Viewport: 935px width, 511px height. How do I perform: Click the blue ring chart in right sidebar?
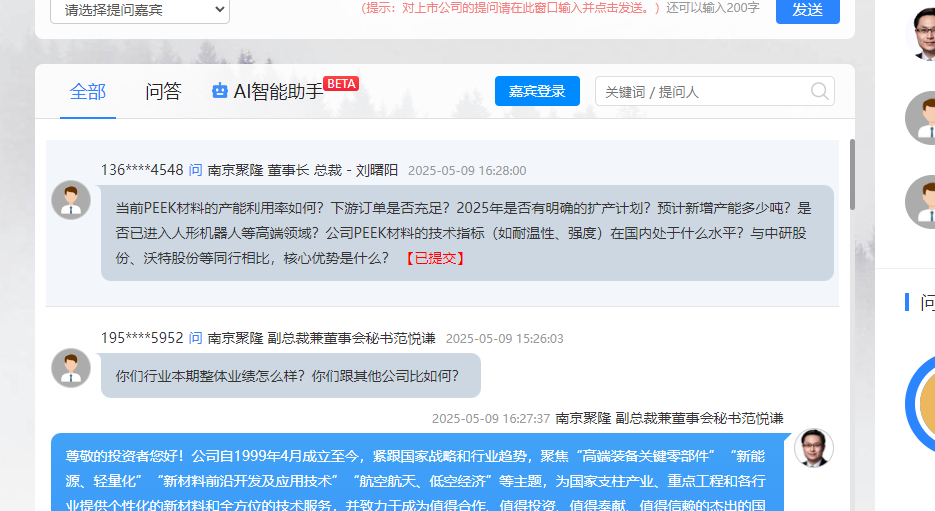[x=920, y=404]
